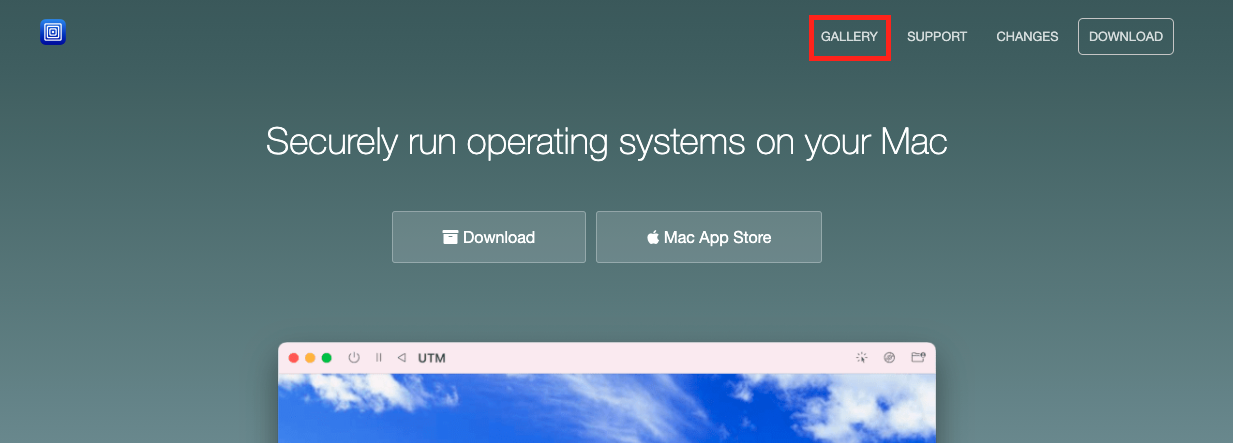
Task: Click the outlined Download nav button
Action: point(1126,37)
